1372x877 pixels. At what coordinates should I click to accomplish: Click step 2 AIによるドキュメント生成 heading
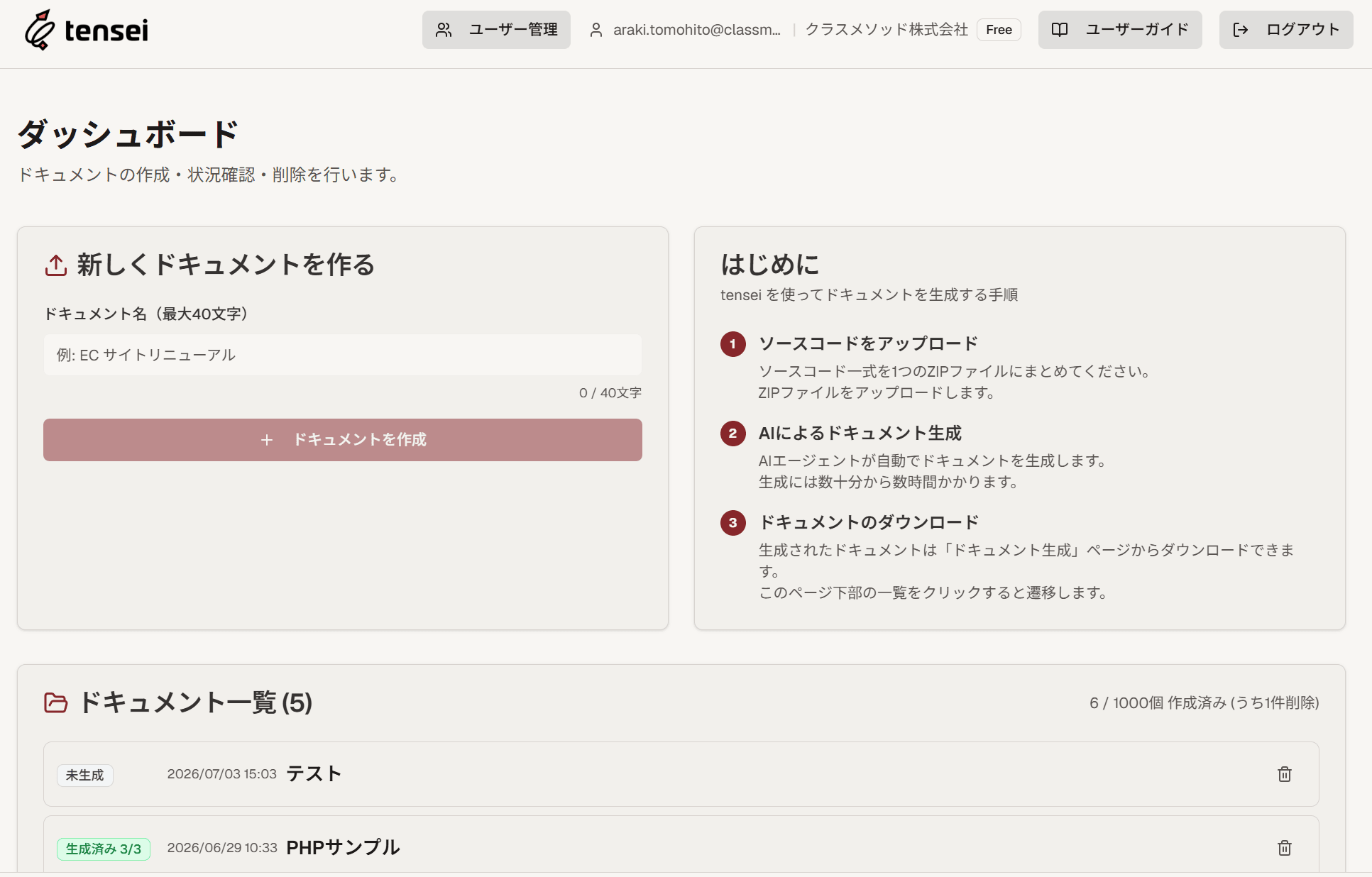point(860,433)
